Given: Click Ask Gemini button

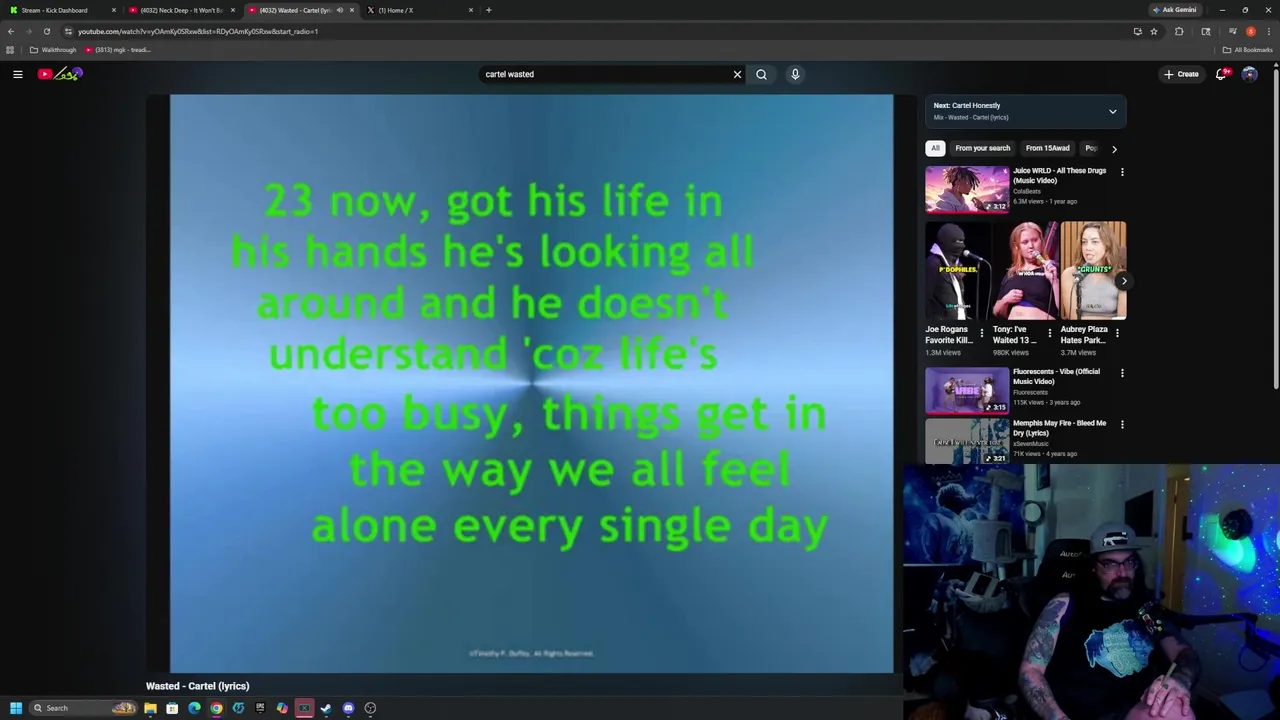Looking at the screenshot, I should coord(1174,10).
